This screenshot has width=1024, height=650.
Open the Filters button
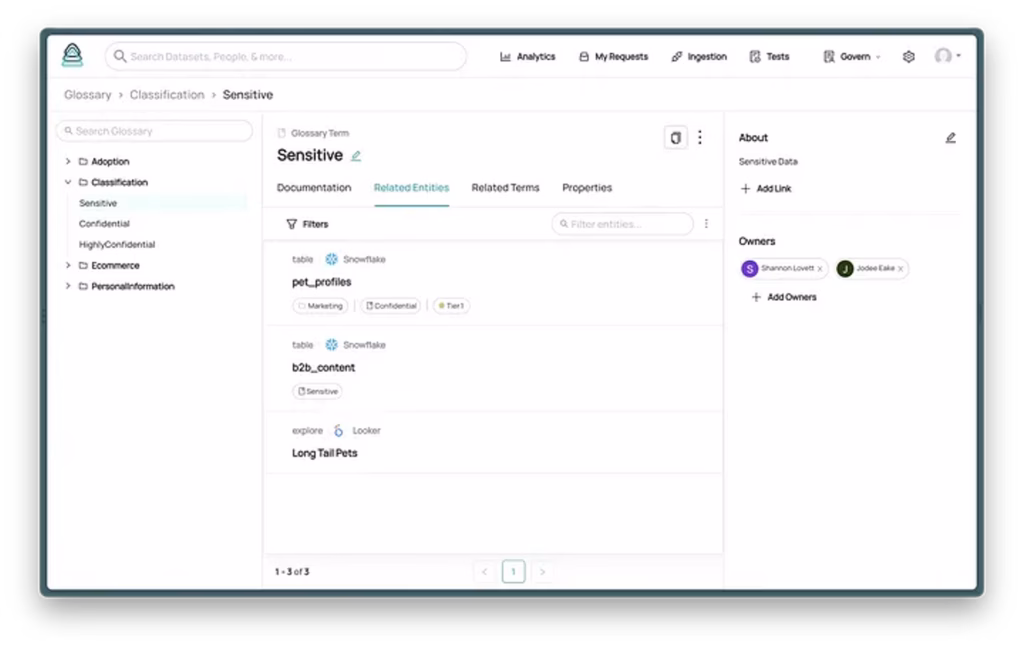click(x=307, y=224)
